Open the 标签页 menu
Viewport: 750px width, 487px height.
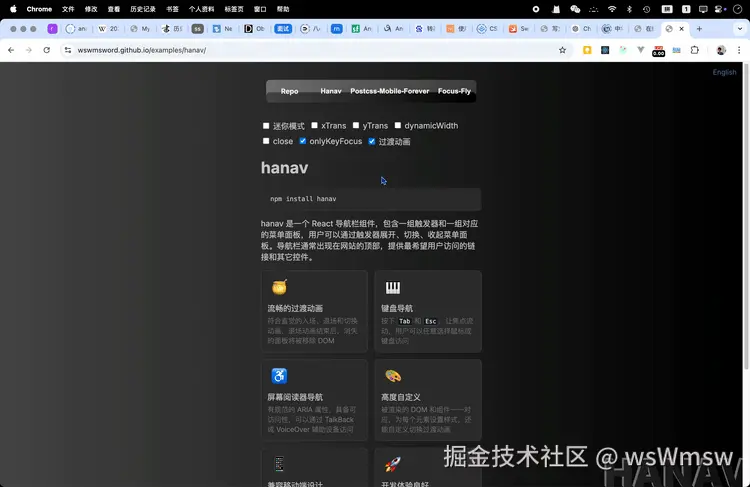tap(234, 9)
